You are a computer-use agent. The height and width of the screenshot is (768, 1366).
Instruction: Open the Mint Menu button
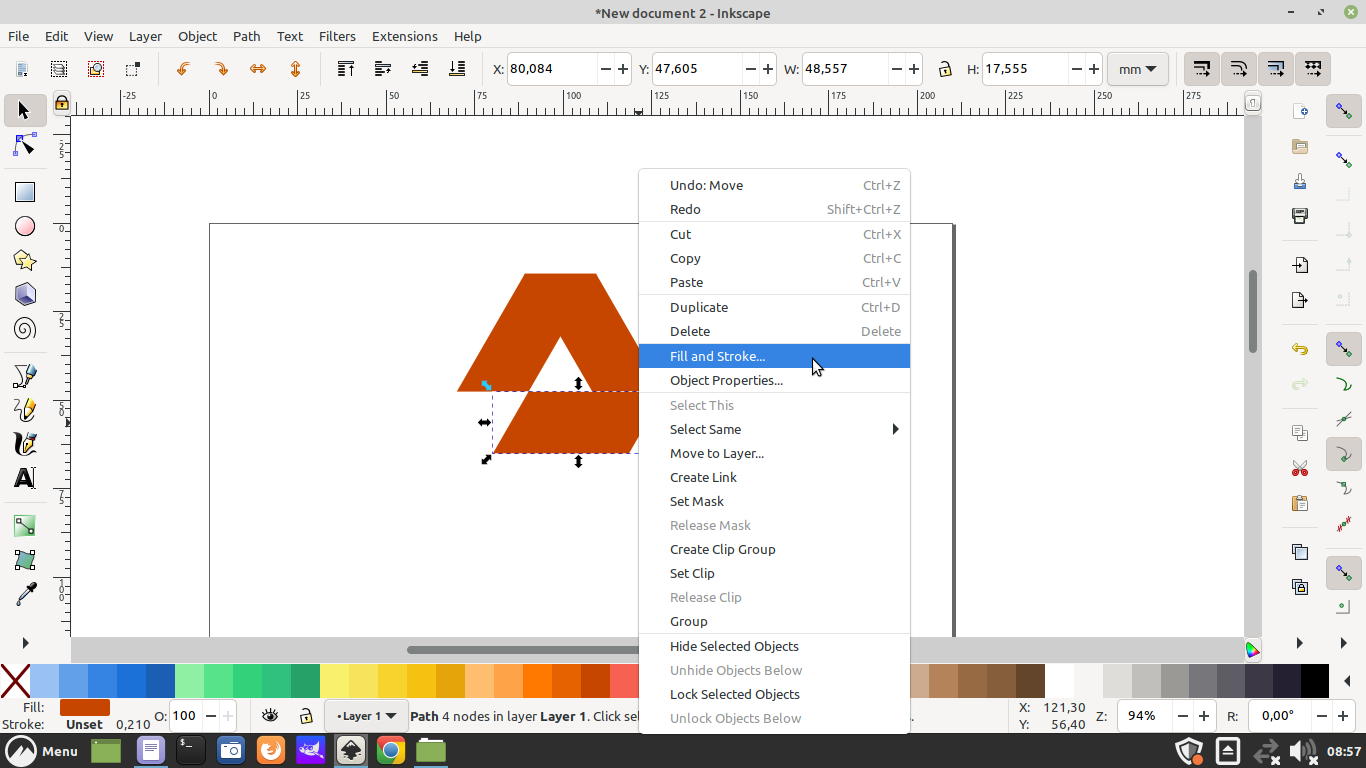coord(43,751)
